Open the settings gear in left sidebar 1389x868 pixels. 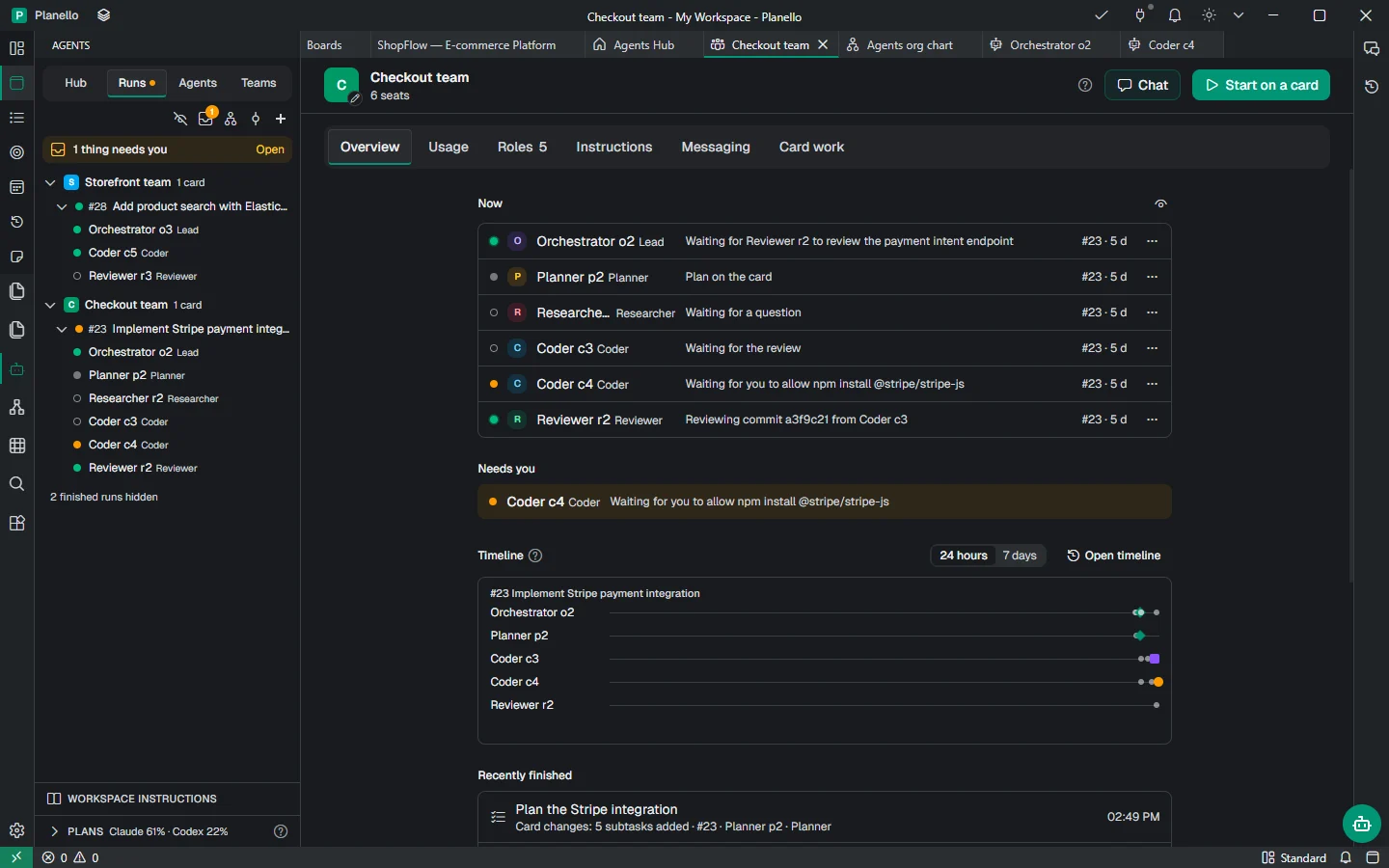point(16,830)
